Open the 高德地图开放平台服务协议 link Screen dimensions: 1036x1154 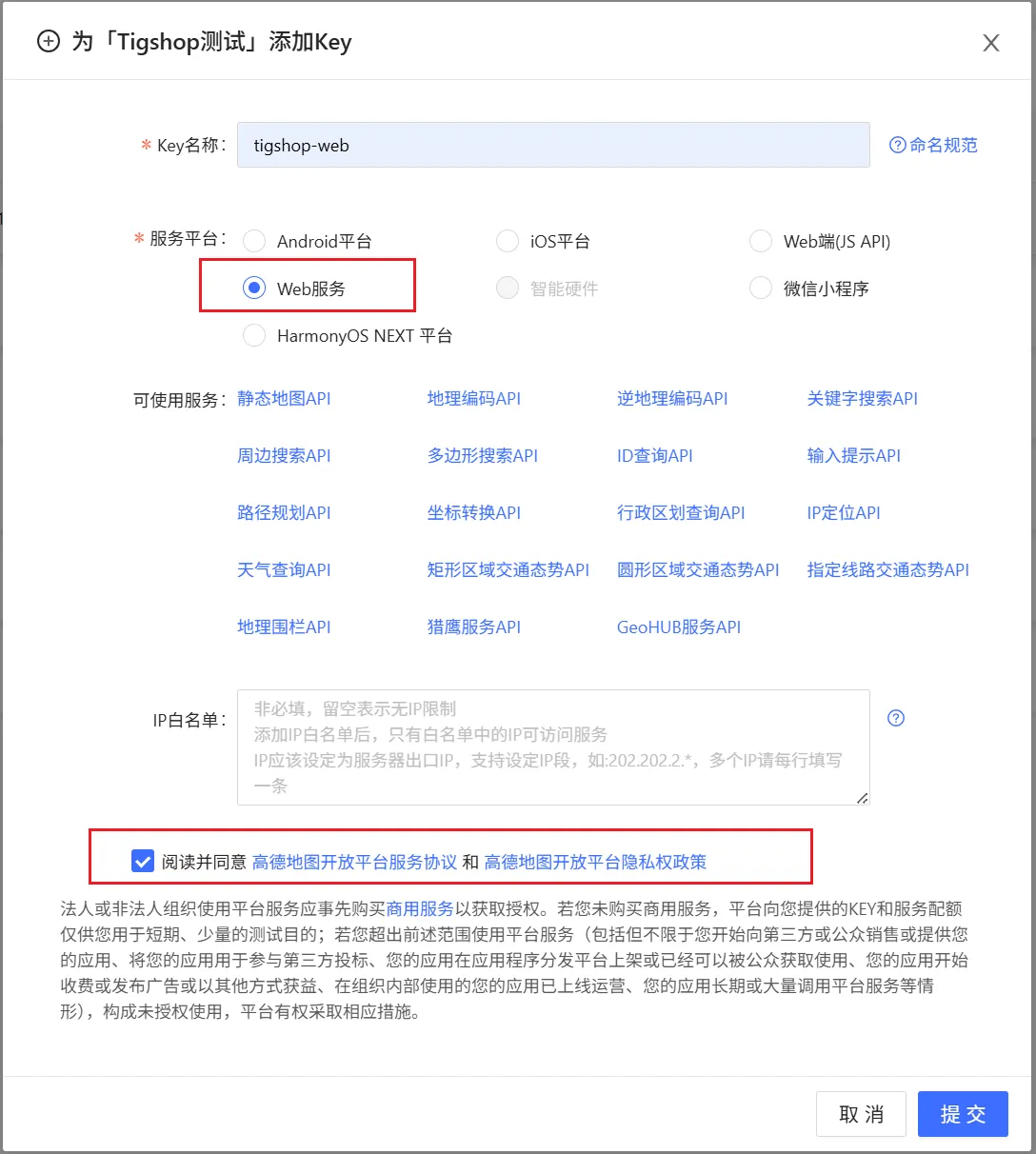point(354,862)
